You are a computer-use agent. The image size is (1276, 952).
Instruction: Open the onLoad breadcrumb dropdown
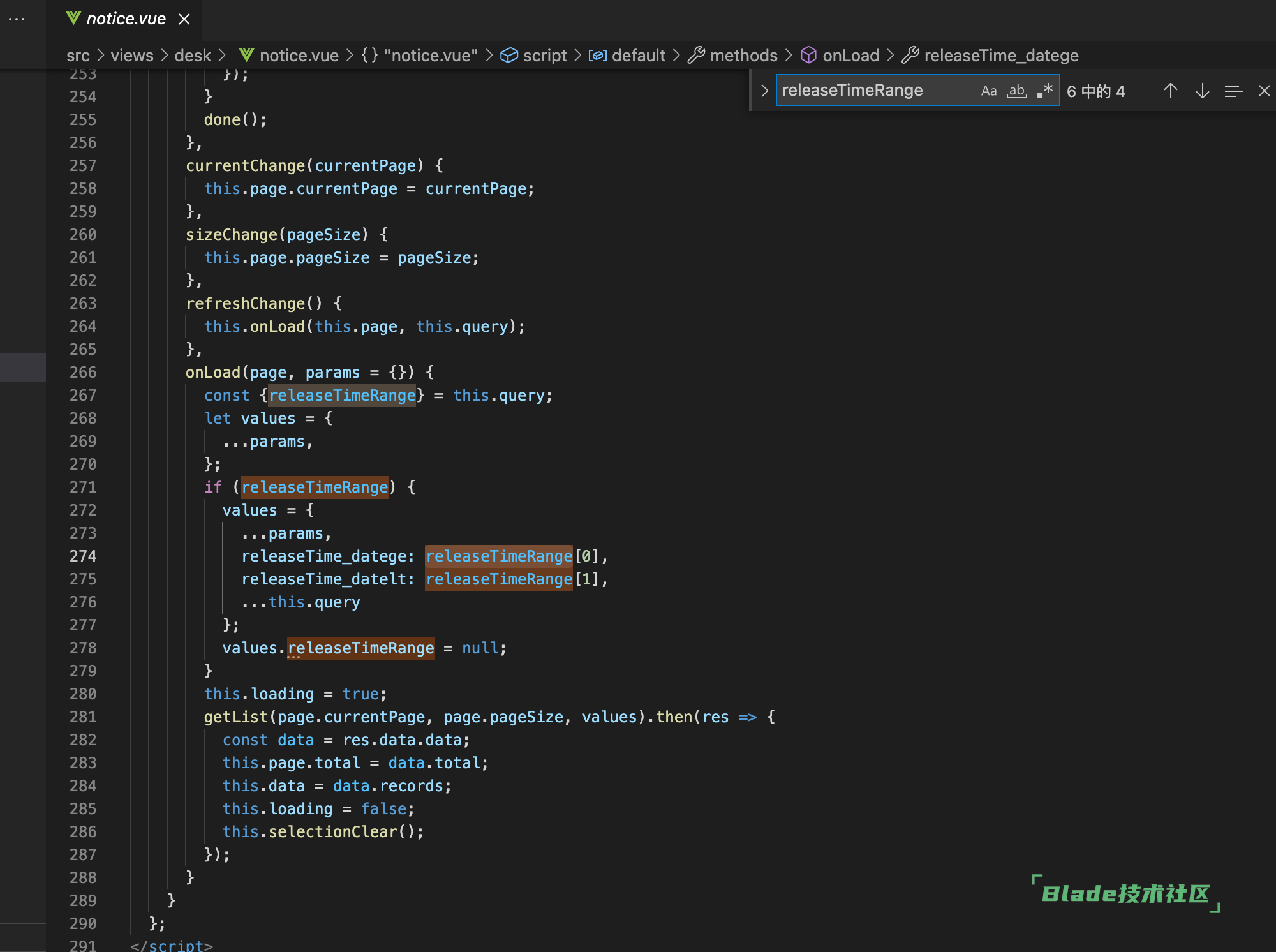851,56
